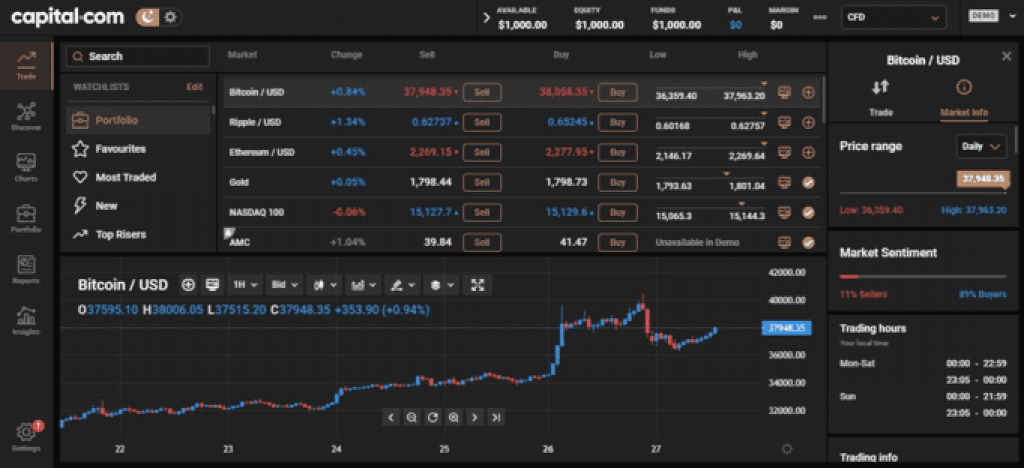Open the Charts section in the sidebar
1024x468 pixels.
27,167
